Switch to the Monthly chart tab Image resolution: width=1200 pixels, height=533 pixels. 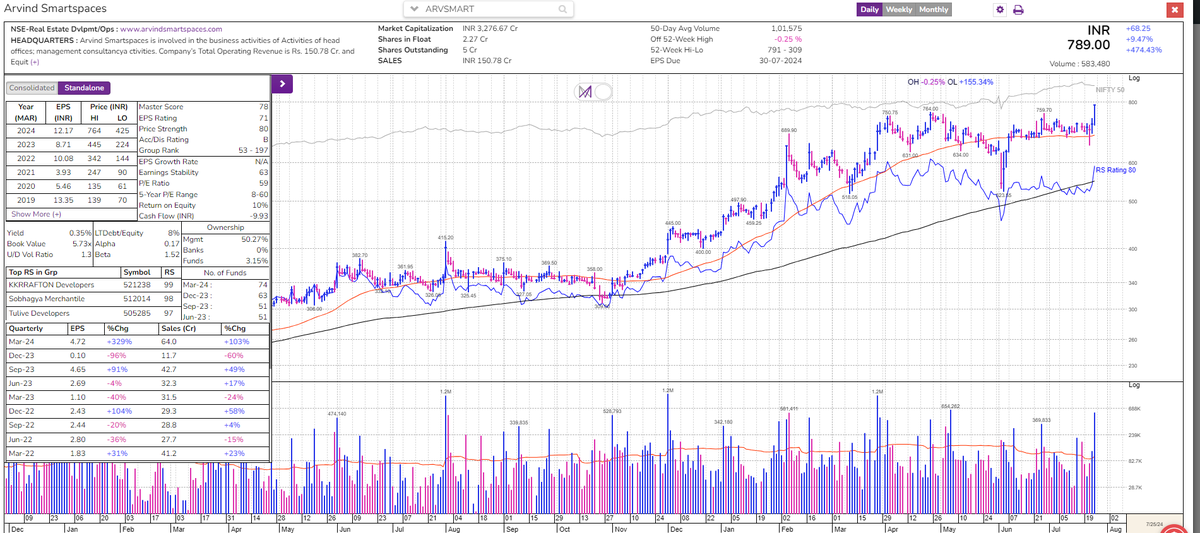click(934, 10)
